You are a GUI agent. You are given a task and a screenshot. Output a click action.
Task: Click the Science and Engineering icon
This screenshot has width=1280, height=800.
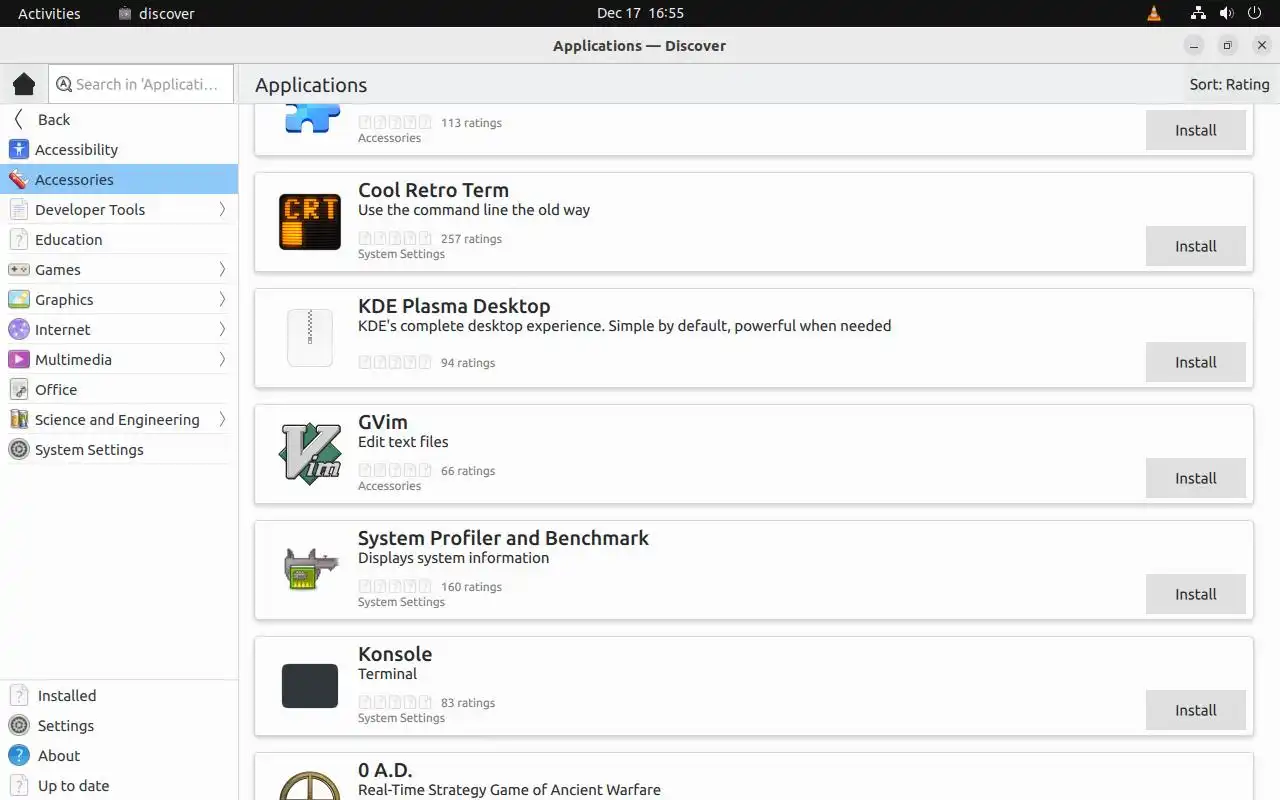click(18, 419)
